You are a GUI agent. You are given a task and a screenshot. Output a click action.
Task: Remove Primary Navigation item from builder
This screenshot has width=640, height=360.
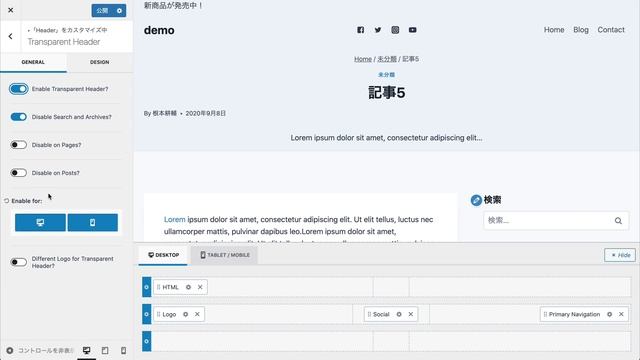click(621, 314)
